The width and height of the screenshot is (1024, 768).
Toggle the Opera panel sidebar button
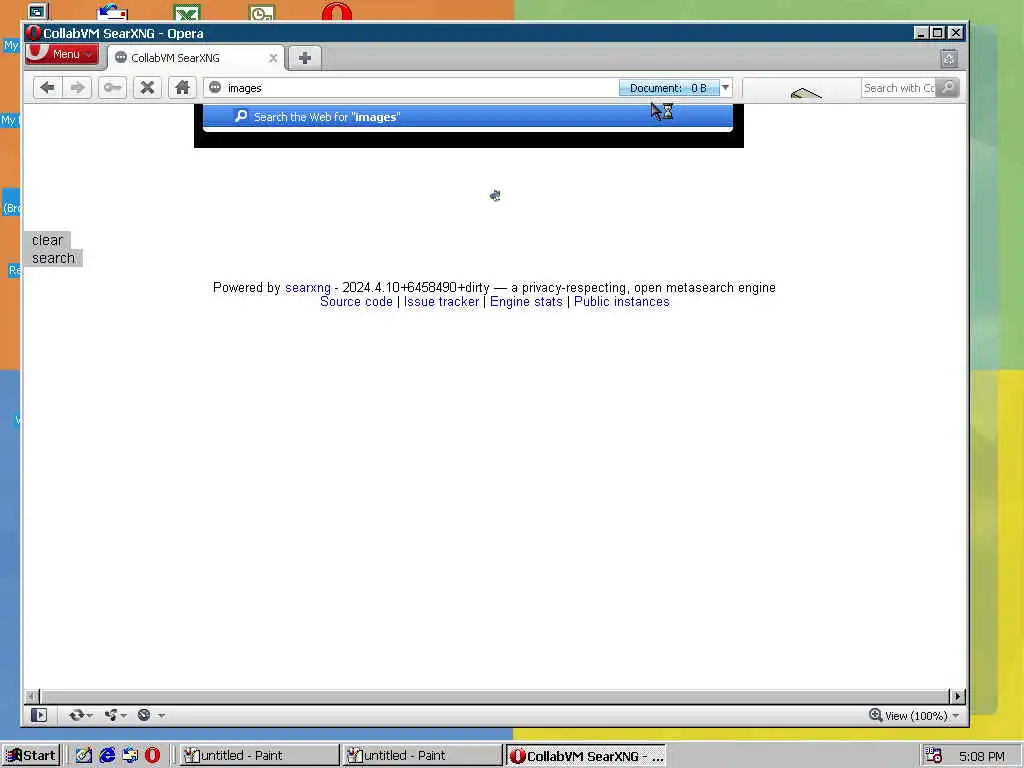coord(39,715)
